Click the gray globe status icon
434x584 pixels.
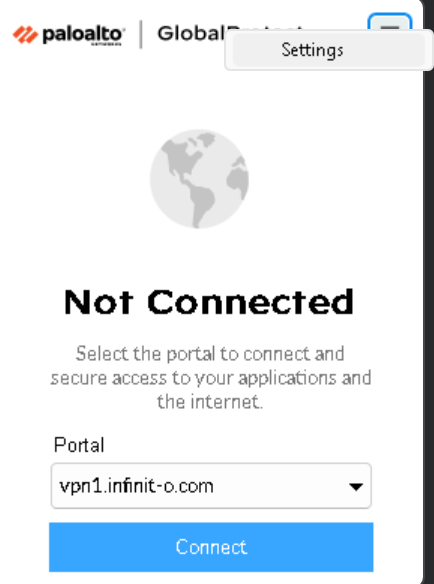[199, 179]
